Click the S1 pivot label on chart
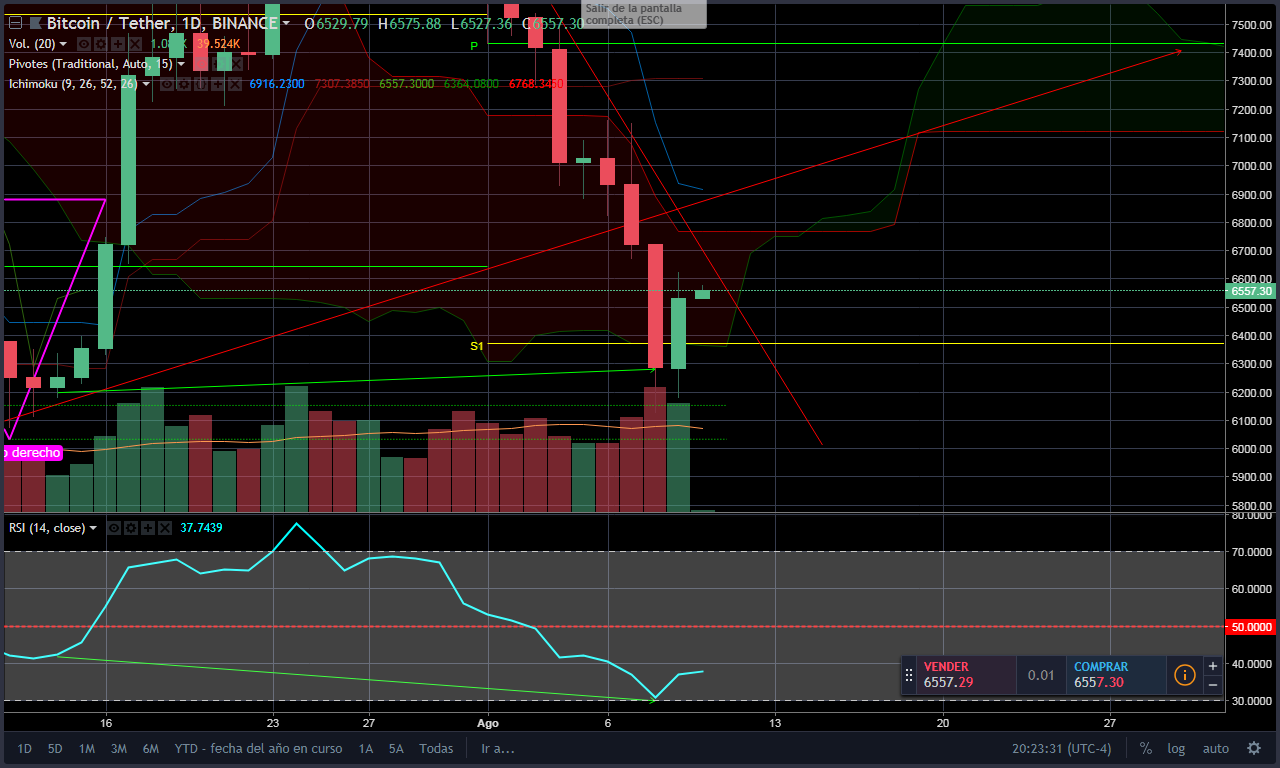1280x768 pixels. pos(477,346)
